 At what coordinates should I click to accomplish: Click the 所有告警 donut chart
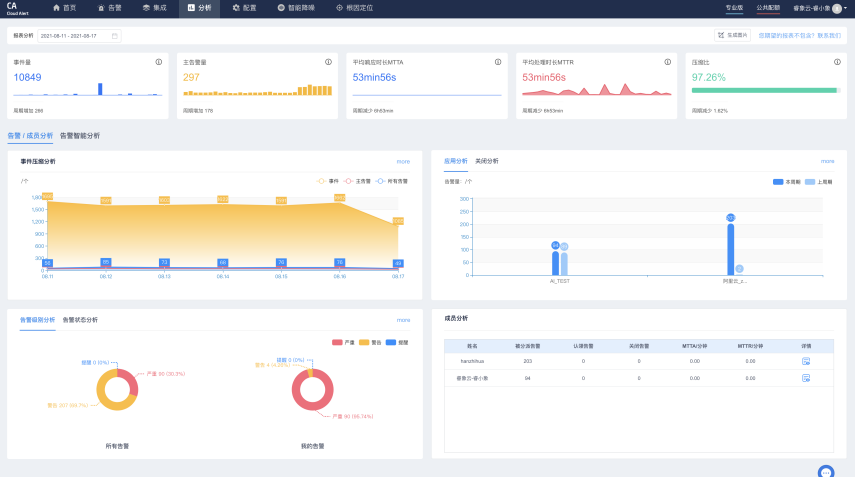point(117,390)
